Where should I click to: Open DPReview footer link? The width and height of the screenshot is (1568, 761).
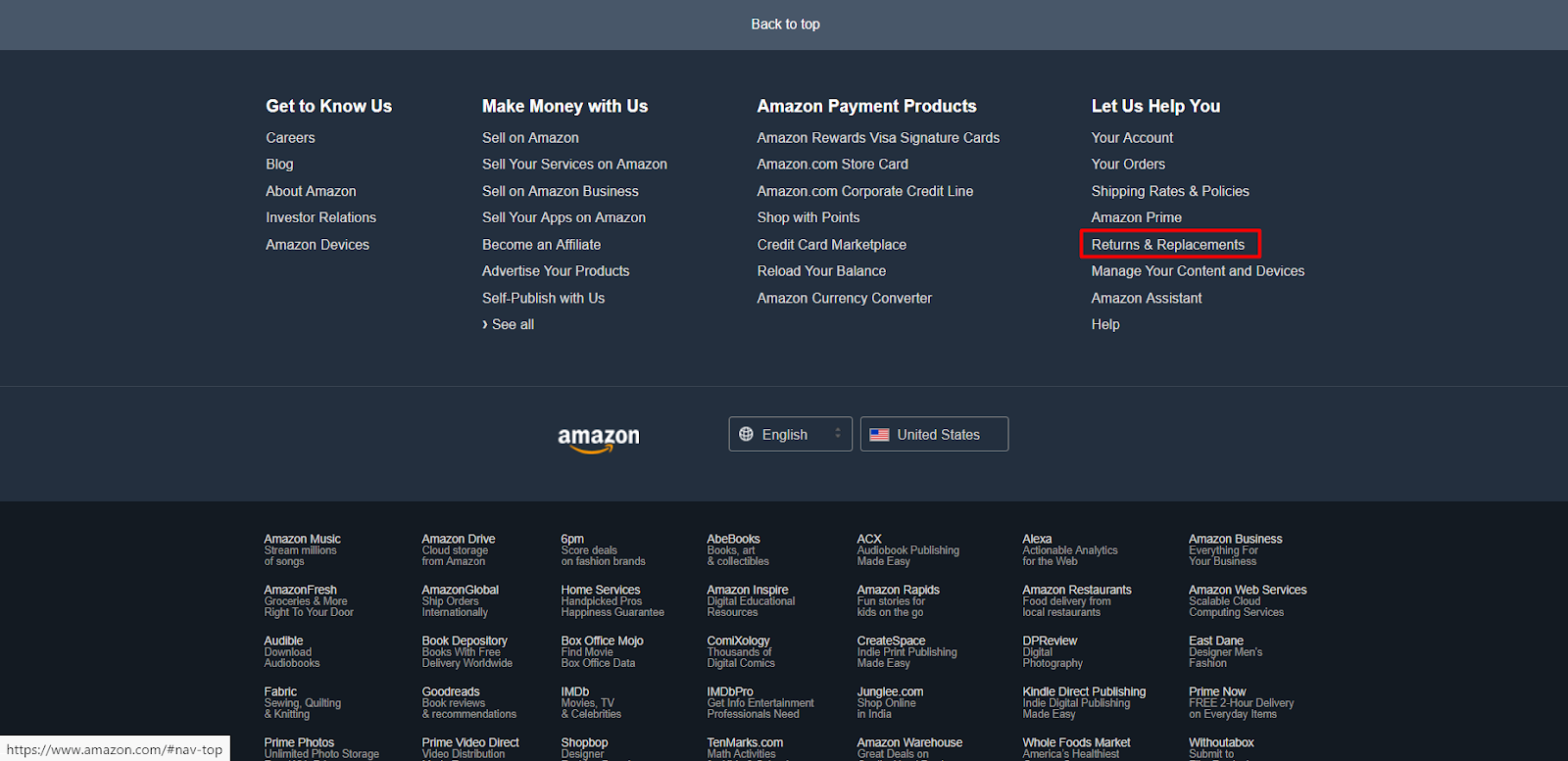tap(1053, 651)
